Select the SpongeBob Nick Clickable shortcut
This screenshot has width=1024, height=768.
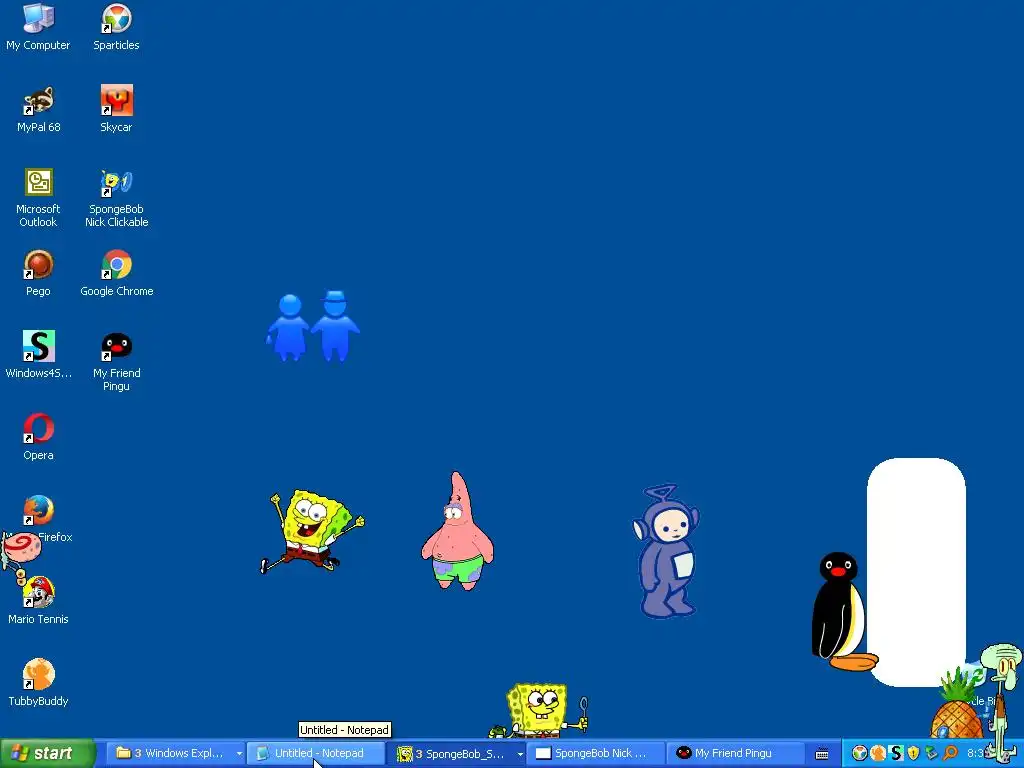click(x=116, y=197)
